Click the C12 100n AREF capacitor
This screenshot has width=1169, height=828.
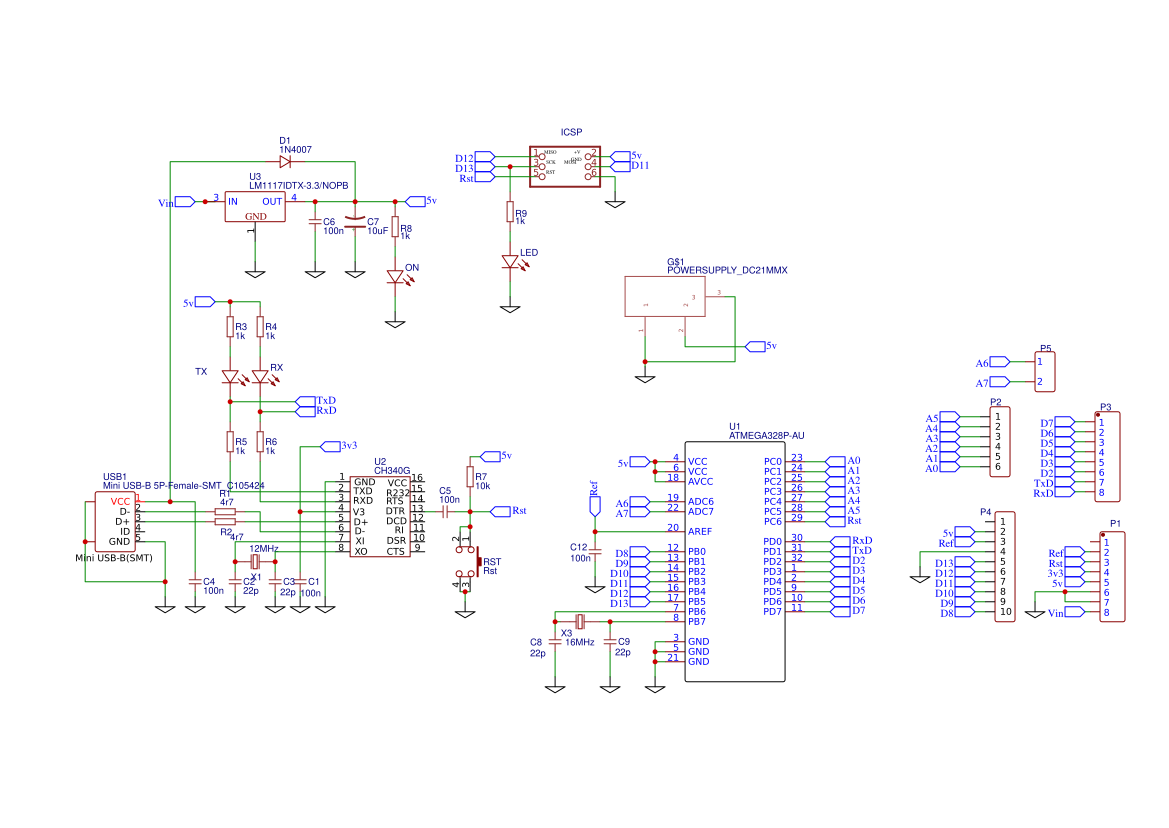595,552
